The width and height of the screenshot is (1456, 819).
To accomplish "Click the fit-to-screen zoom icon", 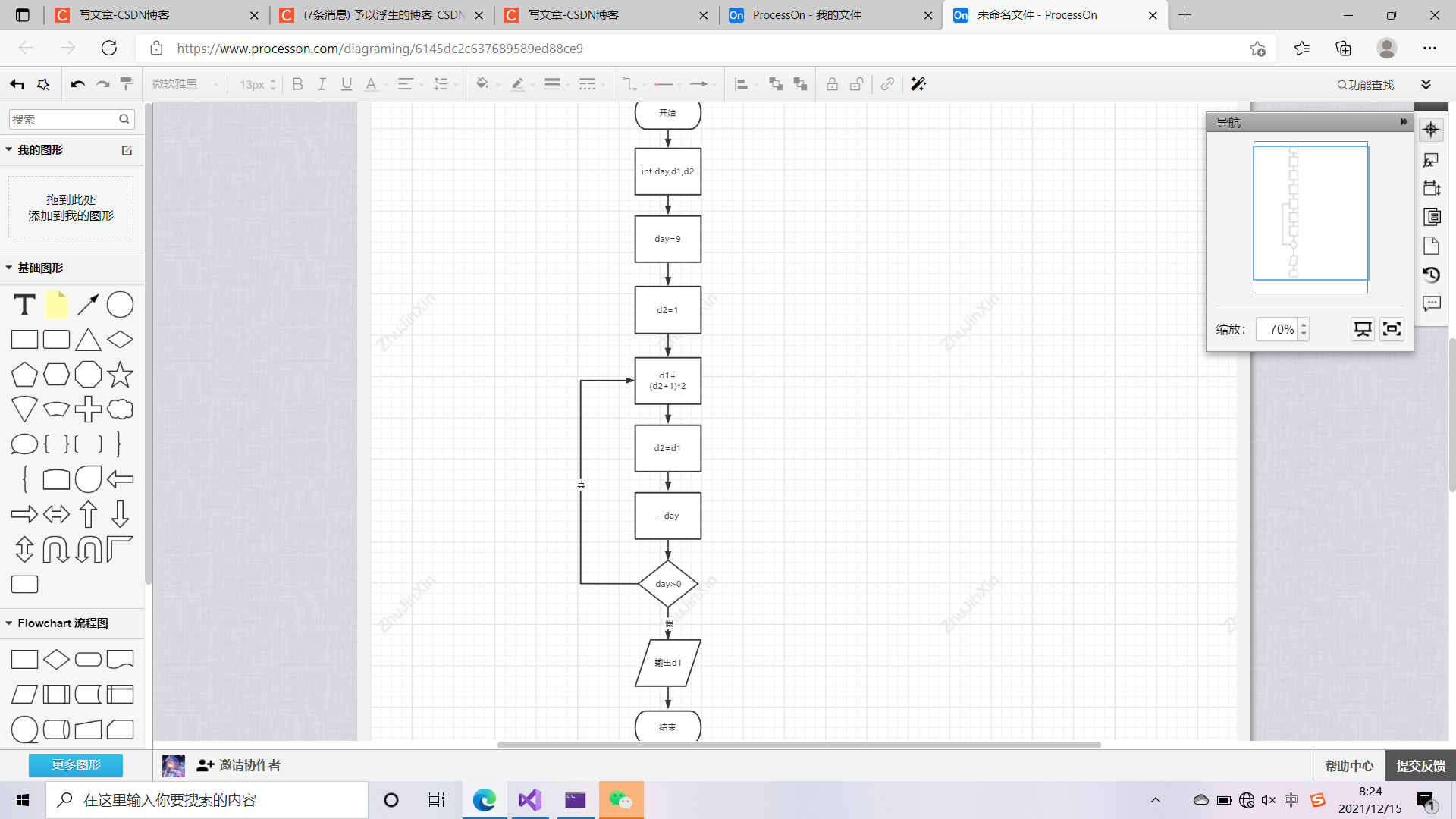I will tap(1392, 329).
